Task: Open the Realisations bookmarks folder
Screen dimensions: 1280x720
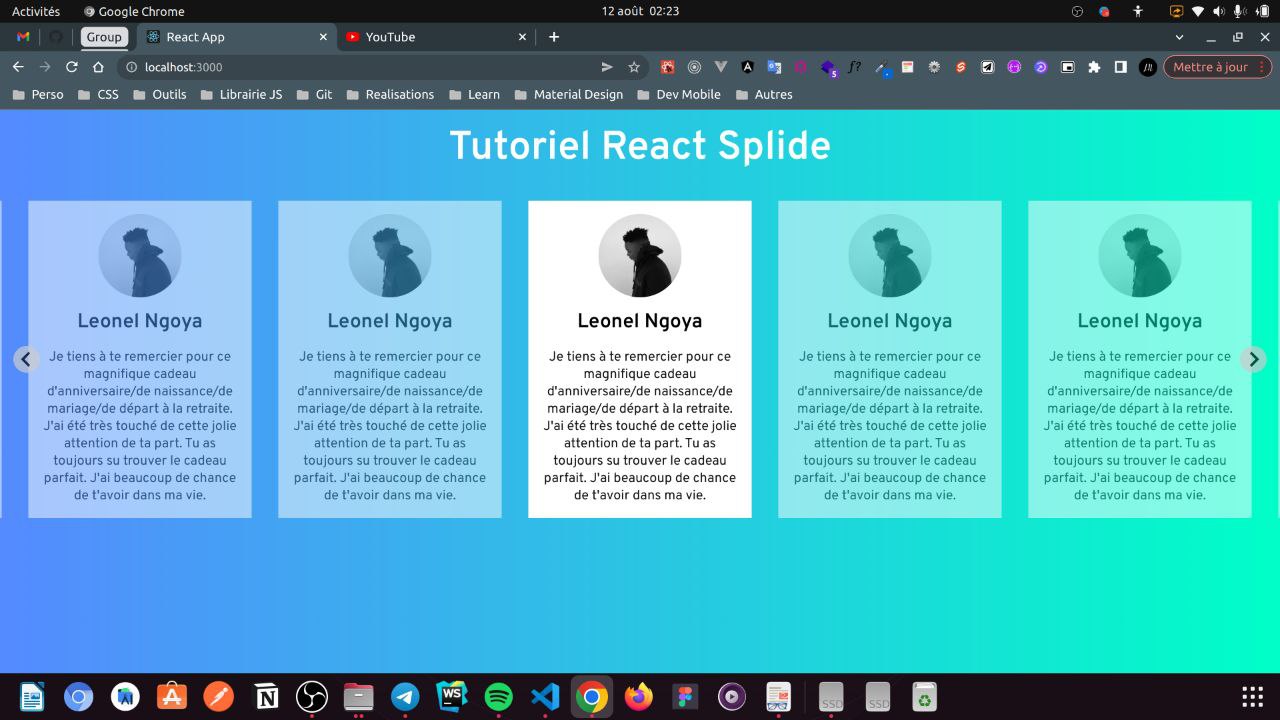Action: [390, 94]
